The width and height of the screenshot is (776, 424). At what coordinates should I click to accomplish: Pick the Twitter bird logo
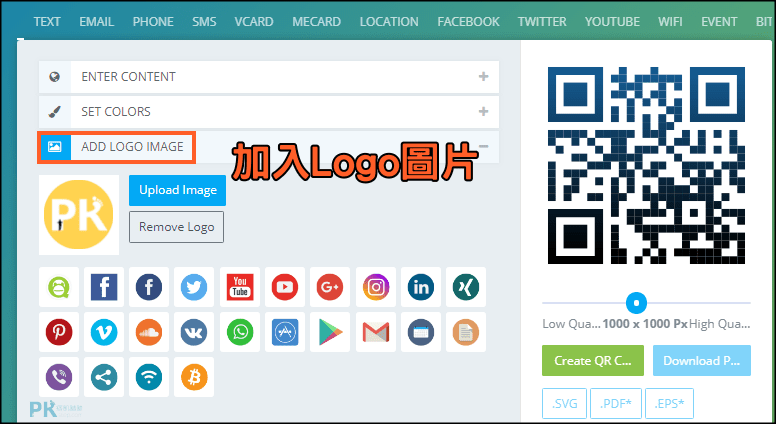pyautogui.click(x=194, y=287)
